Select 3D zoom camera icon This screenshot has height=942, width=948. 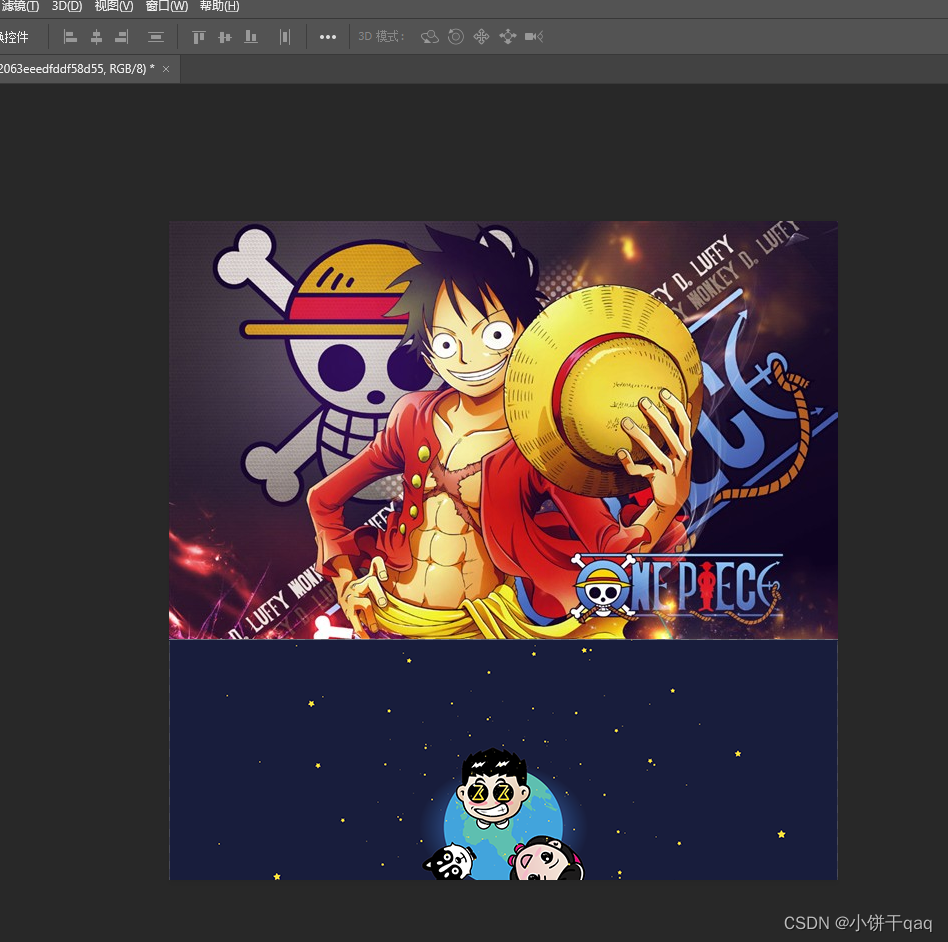(534, 37)
